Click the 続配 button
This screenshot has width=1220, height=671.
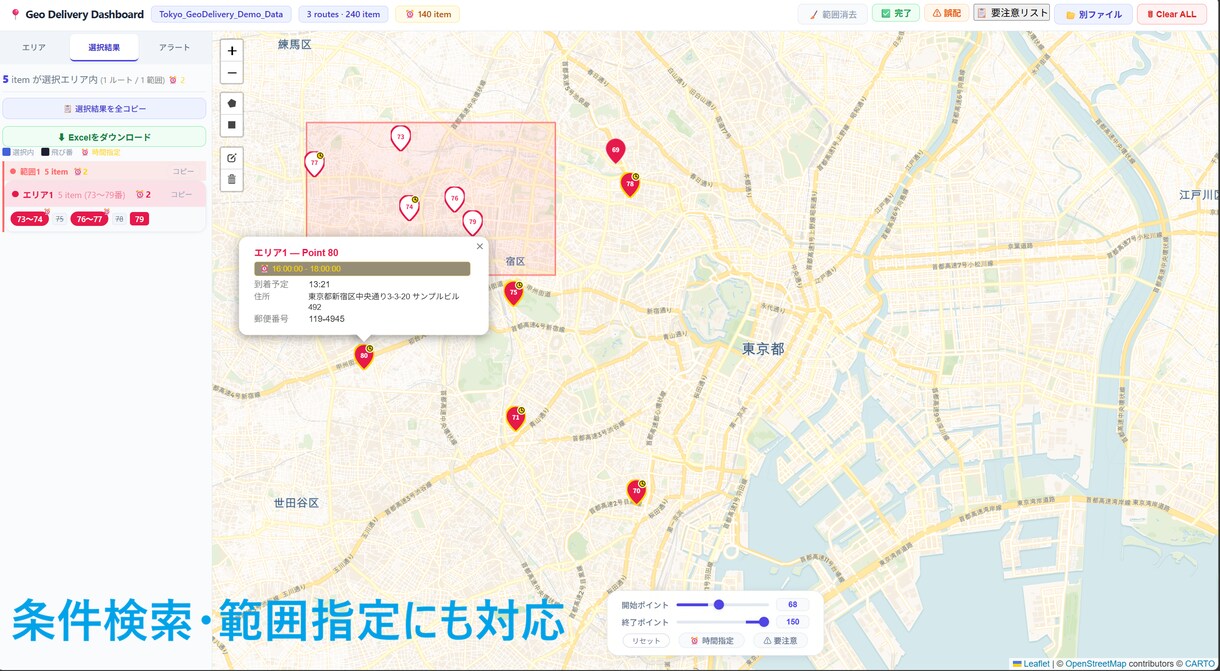(945, 14)
